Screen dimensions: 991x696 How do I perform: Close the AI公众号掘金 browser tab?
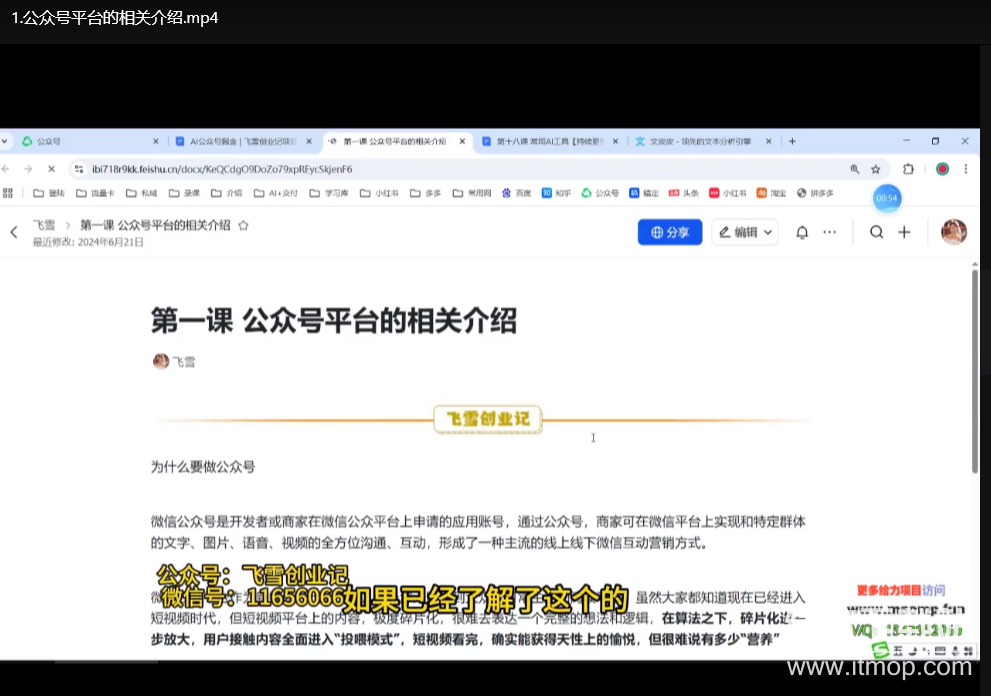click(x=309, y=142)
